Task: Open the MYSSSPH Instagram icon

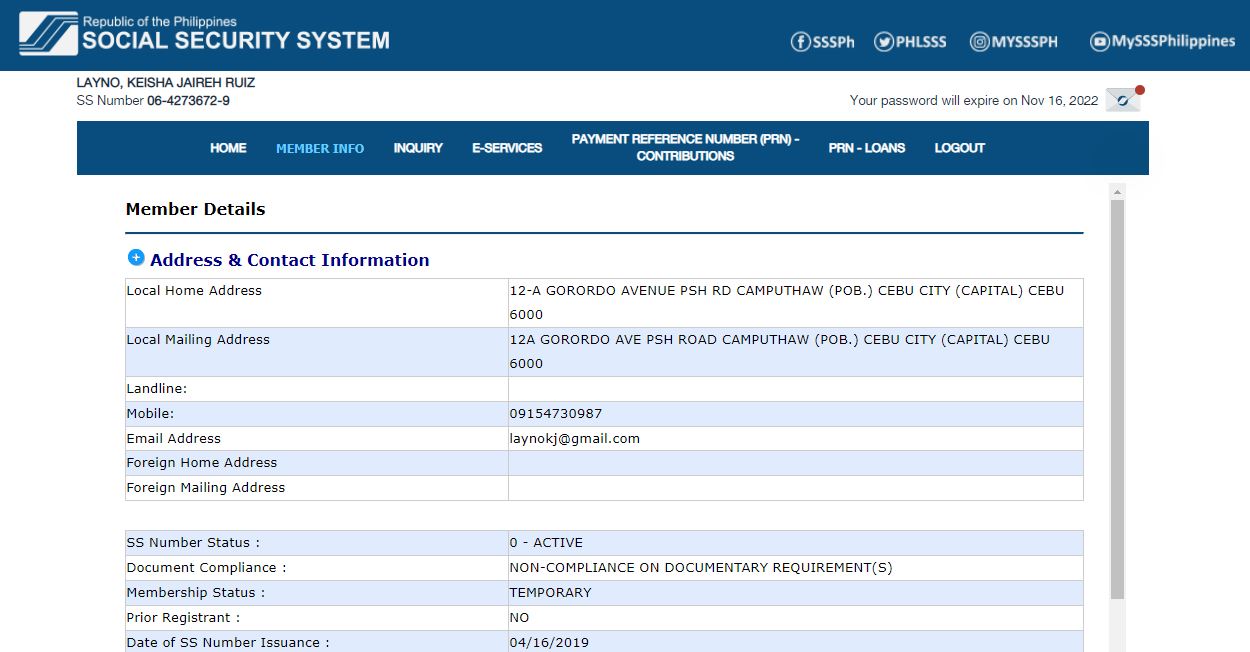Action: tap(979, 41)
